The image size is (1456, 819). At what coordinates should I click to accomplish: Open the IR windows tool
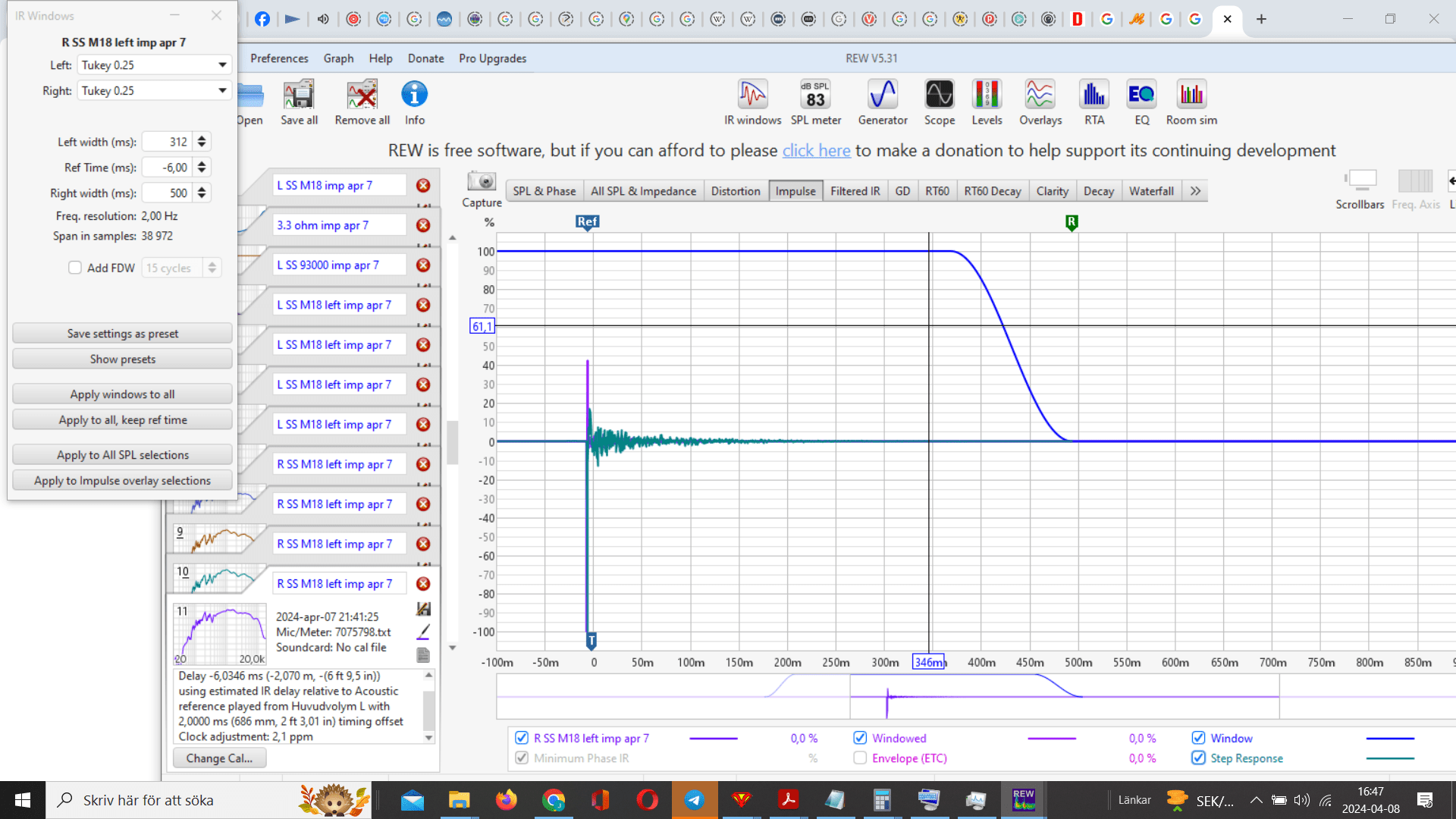752,102
